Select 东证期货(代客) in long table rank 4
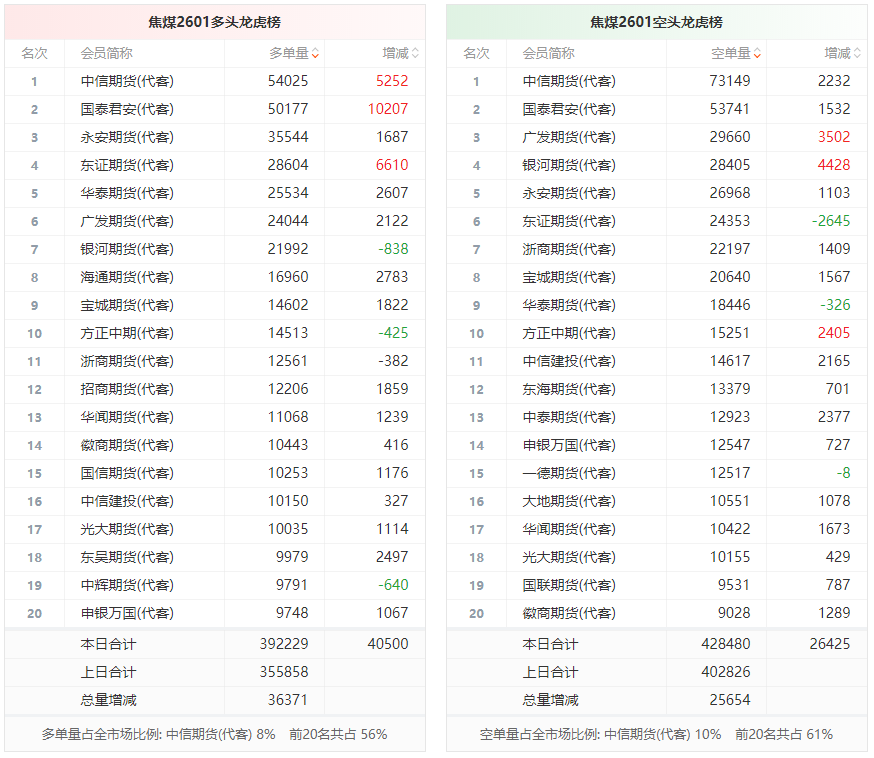Screen dimensions: 874x758 (127, 166)
